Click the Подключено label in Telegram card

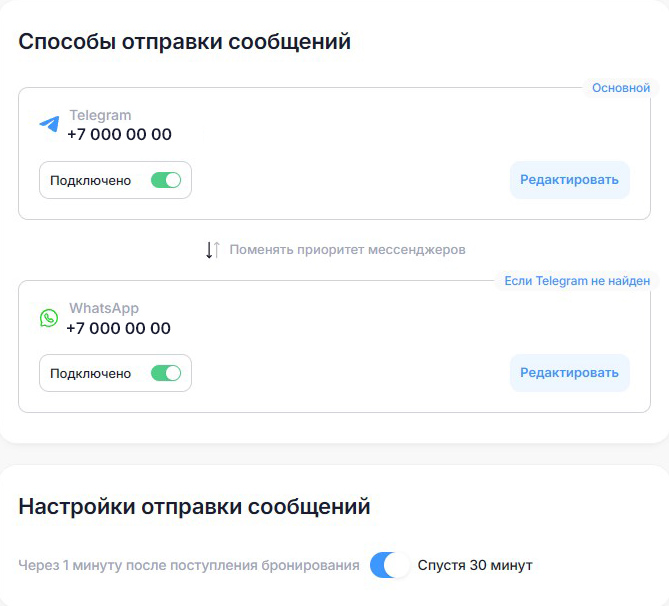click(90, 181)
